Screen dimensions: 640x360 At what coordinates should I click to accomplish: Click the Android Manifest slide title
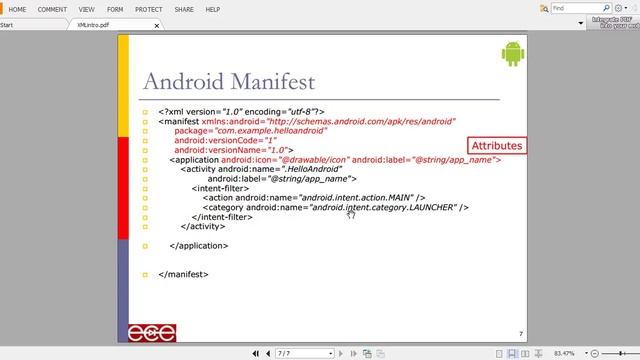click(x=229, y=81)
